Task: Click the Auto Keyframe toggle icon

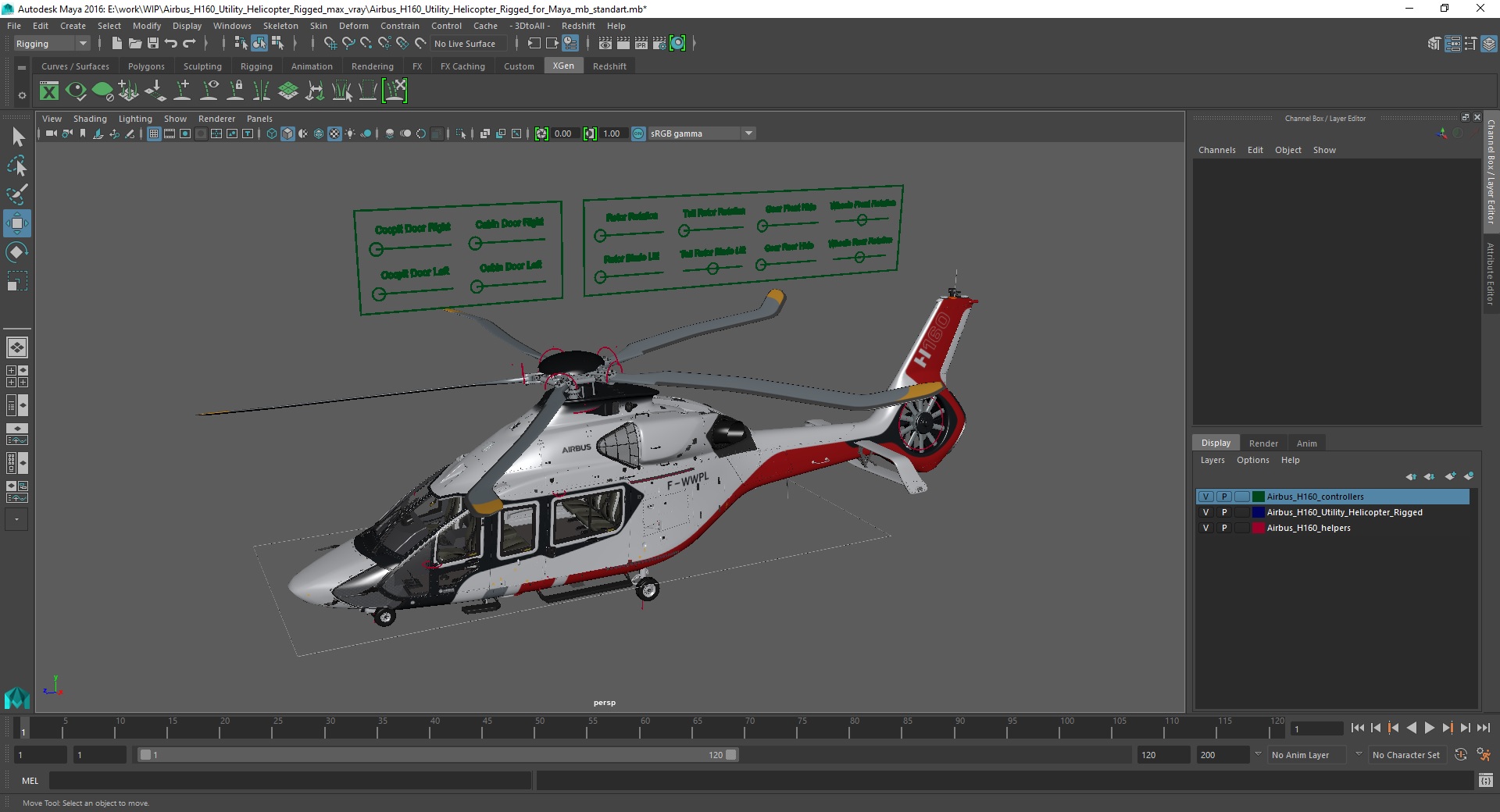Action: click(1461, 754)
